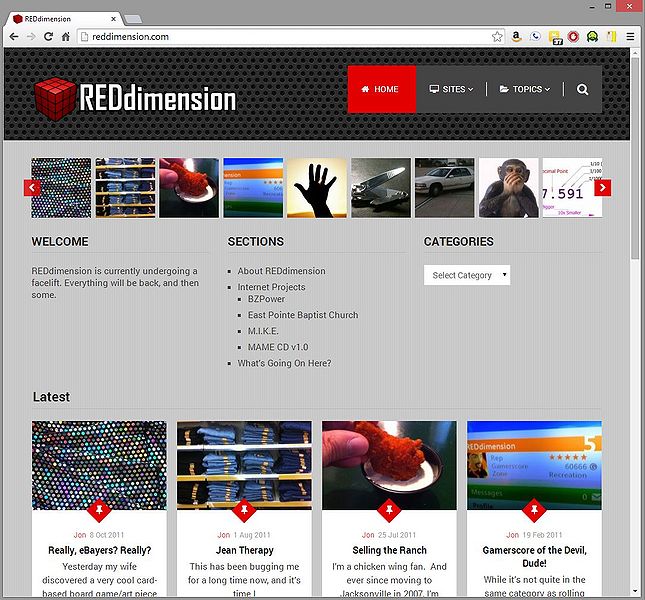645x600 pixels.
Task: Close the REDdimension browser tab
Action: click(114, 19)
